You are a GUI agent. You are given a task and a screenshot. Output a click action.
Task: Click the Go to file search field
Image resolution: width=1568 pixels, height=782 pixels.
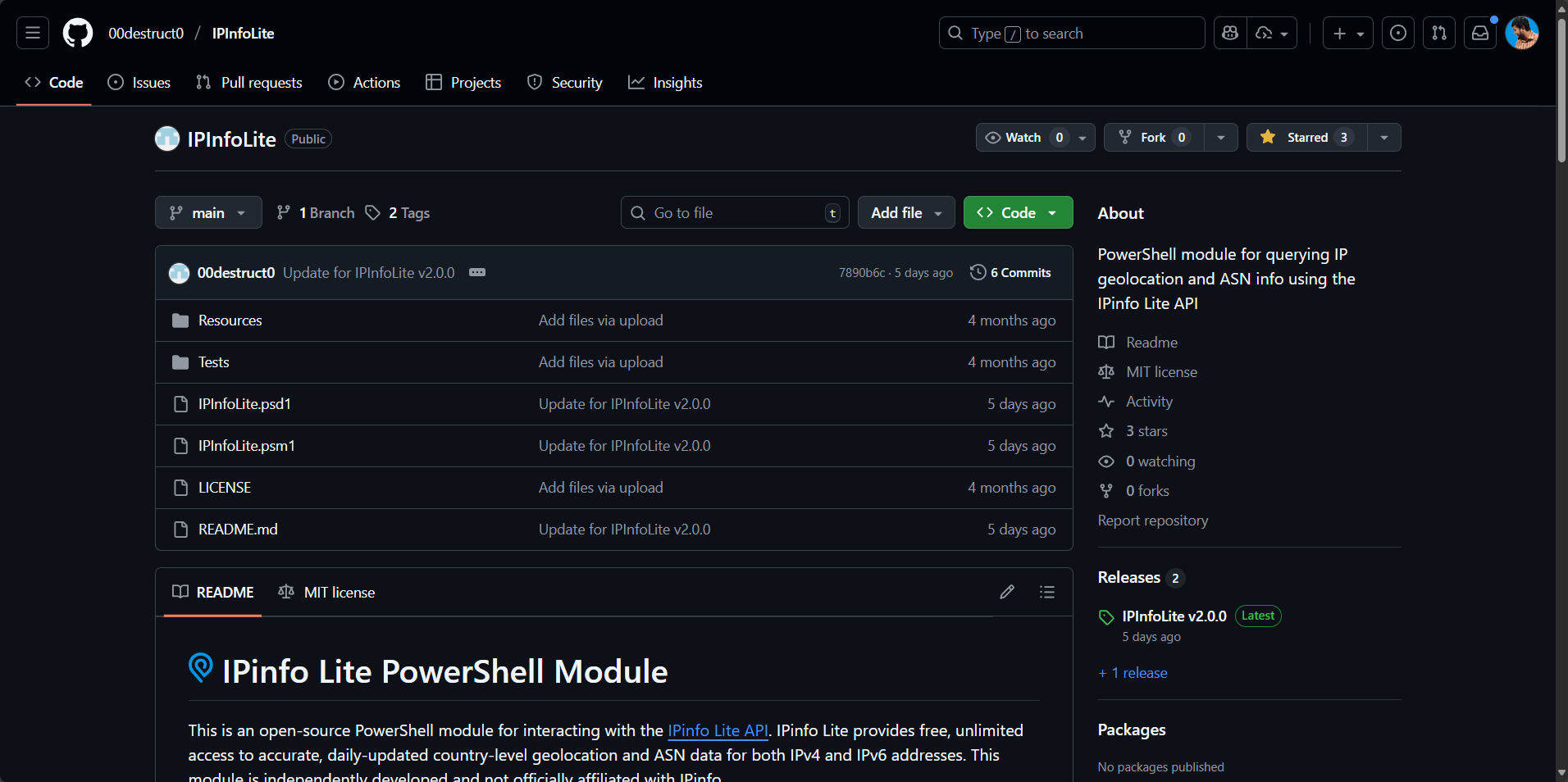click(x=735, y=212)
